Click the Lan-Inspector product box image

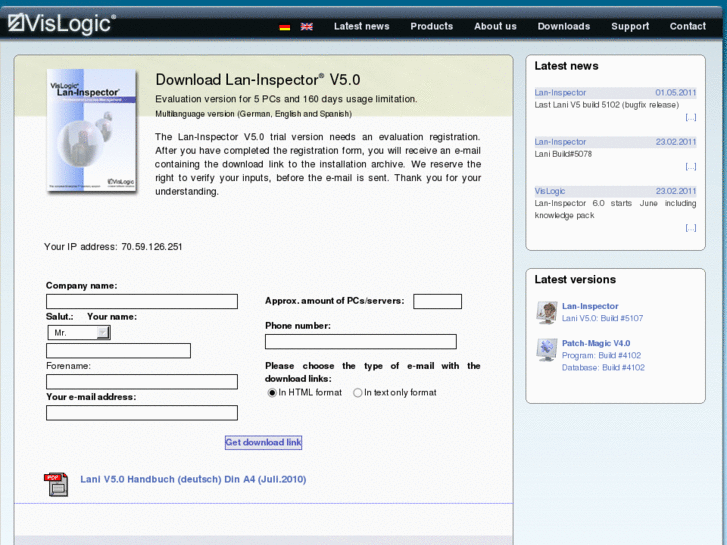coord(92,130)
